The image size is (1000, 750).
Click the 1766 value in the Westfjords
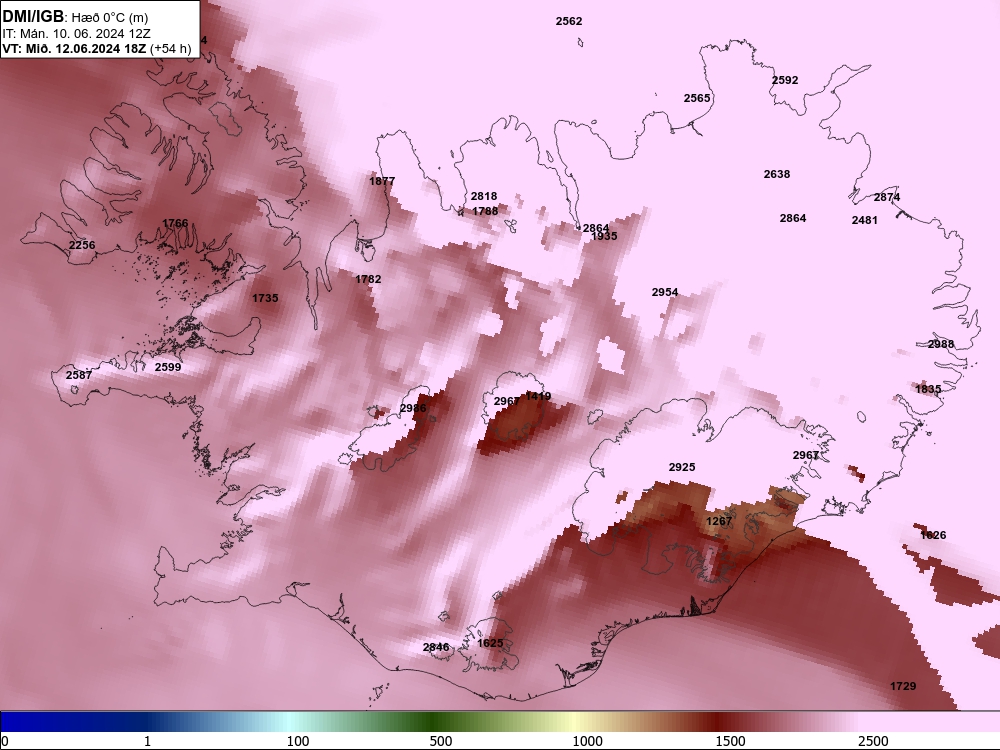[x=175, y=223]
